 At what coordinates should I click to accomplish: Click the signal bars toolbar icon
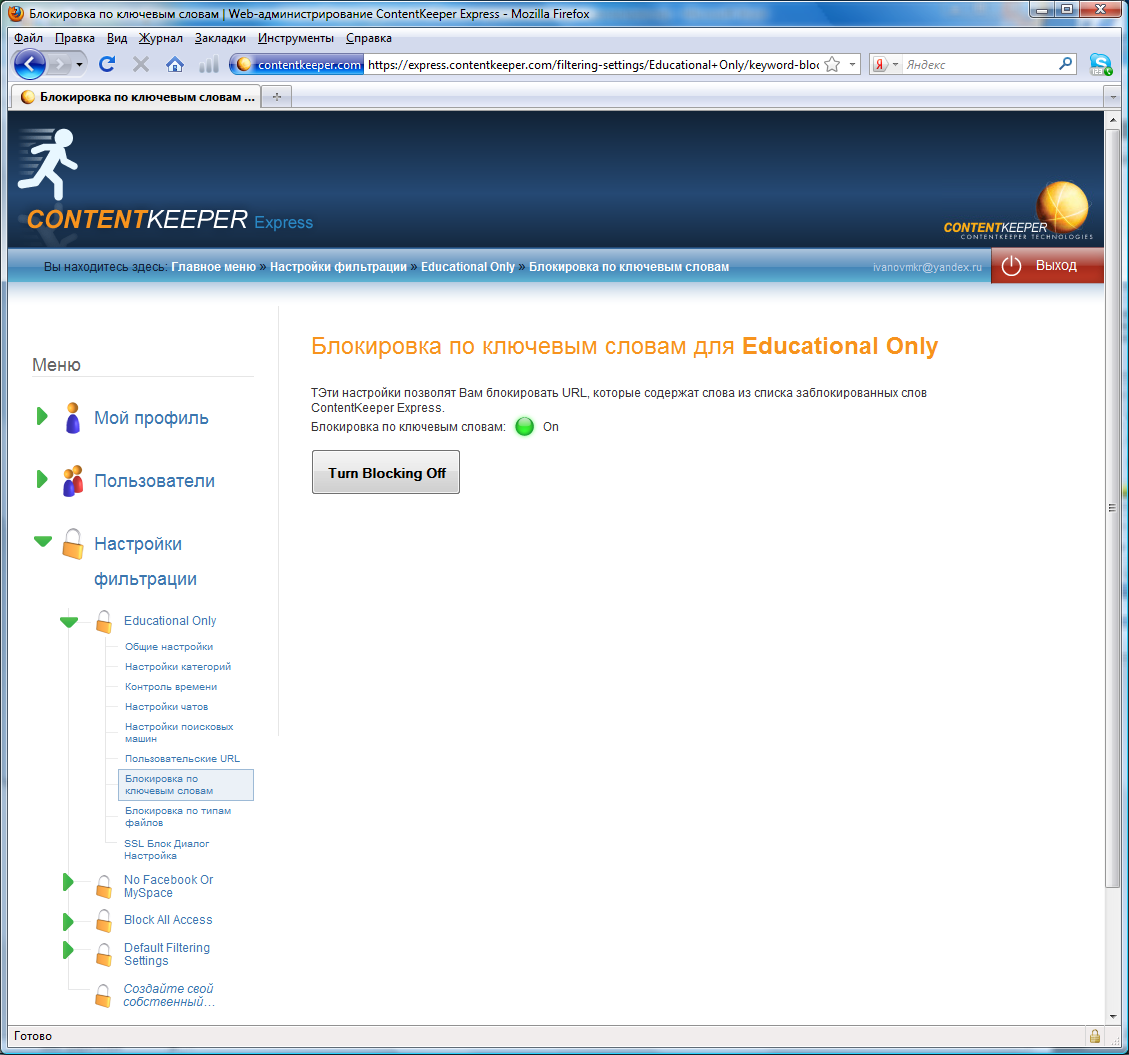pyautogui.click(x=209, y=65)
